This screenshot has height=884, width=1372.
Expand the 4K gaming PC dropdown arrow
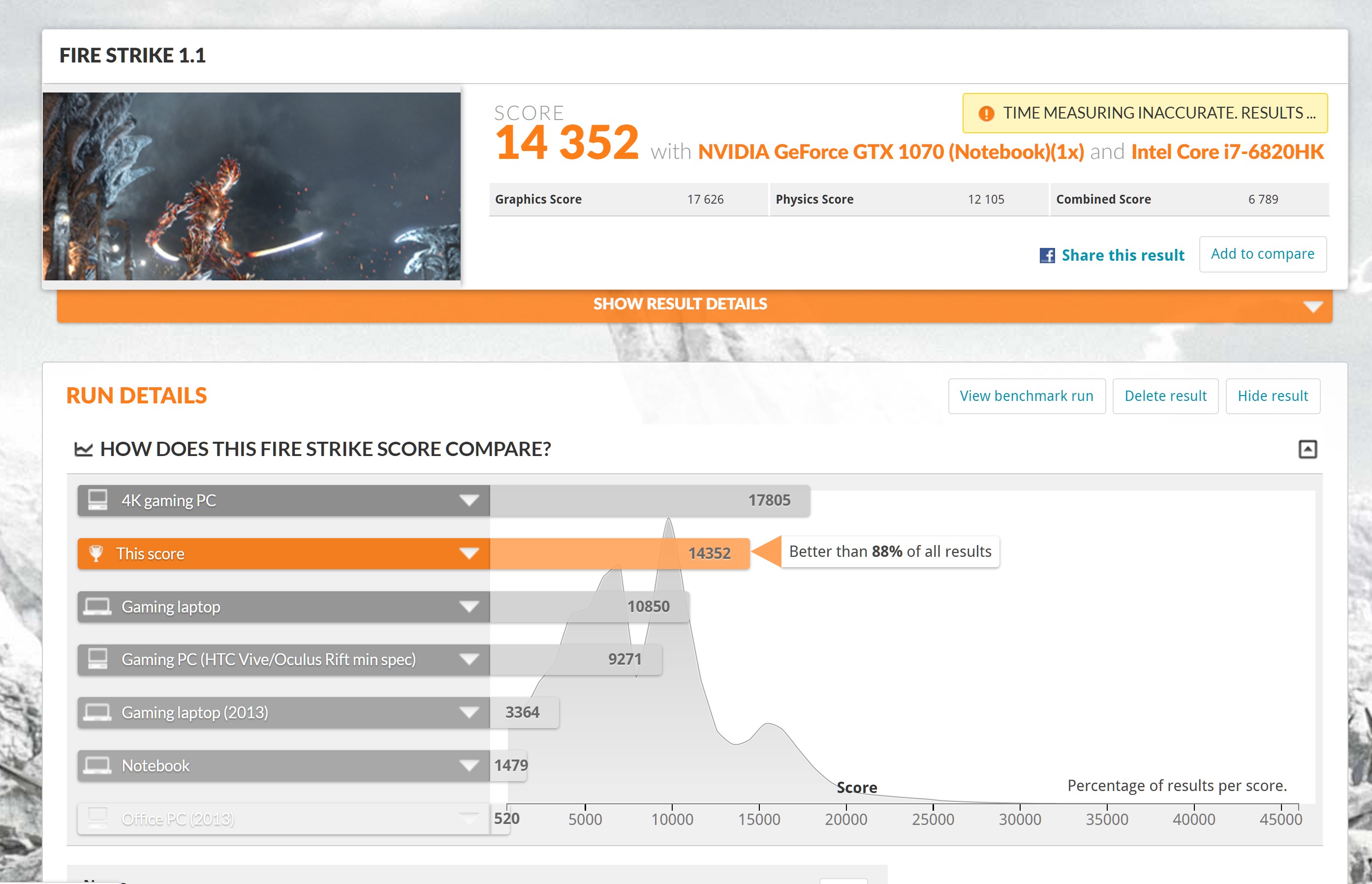click(x=469, y=501)
